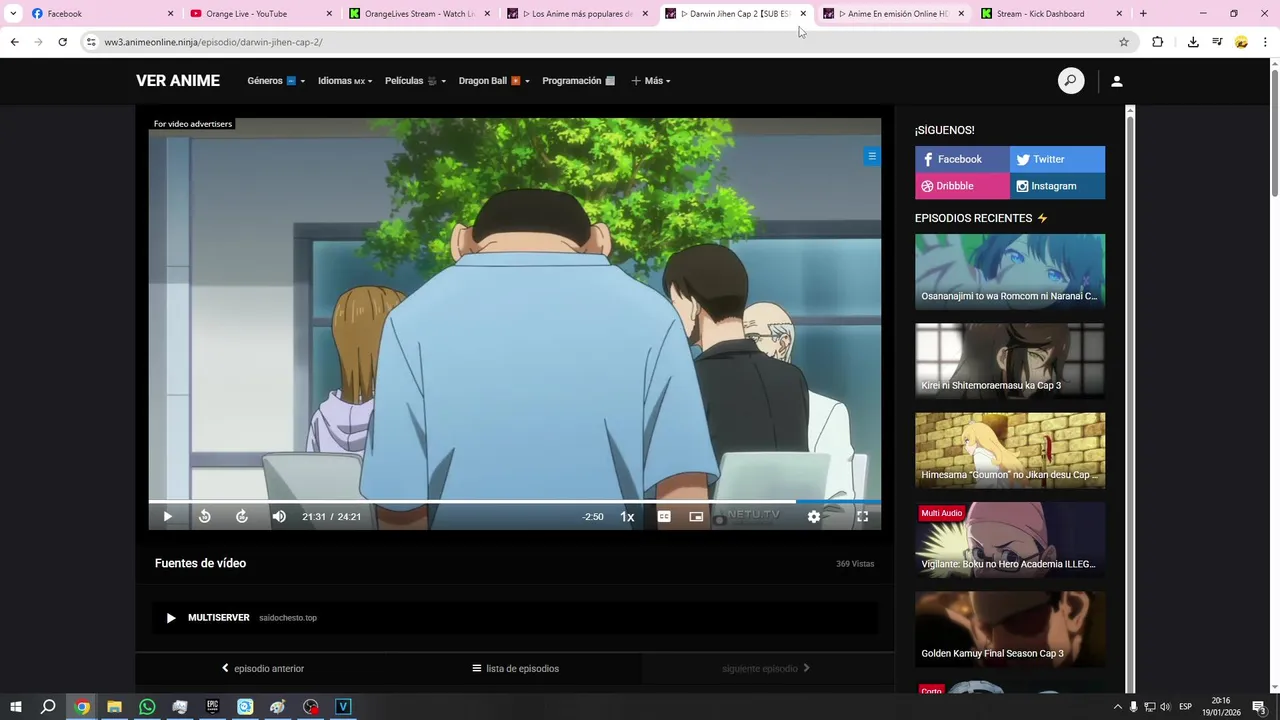
Task: Mute the video player volume
Action: tap(279, 517)
